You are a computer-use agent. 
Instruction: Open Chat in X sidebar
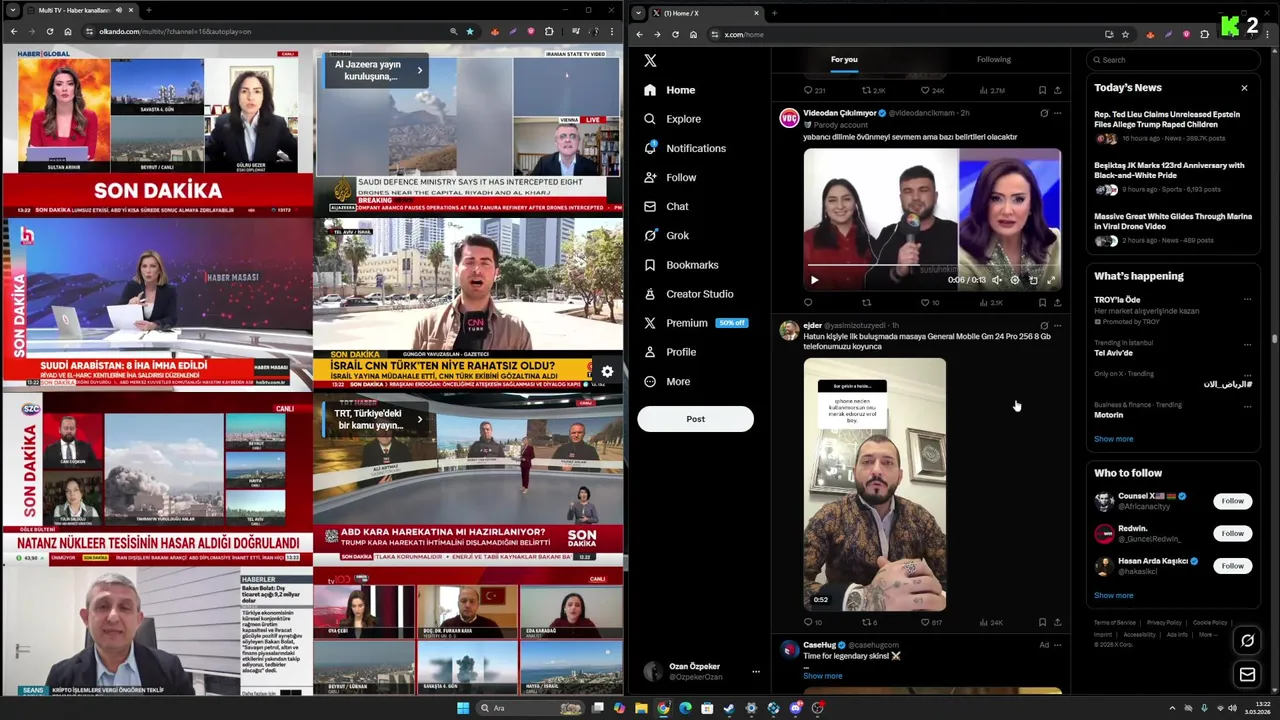[x=665, y=206]
